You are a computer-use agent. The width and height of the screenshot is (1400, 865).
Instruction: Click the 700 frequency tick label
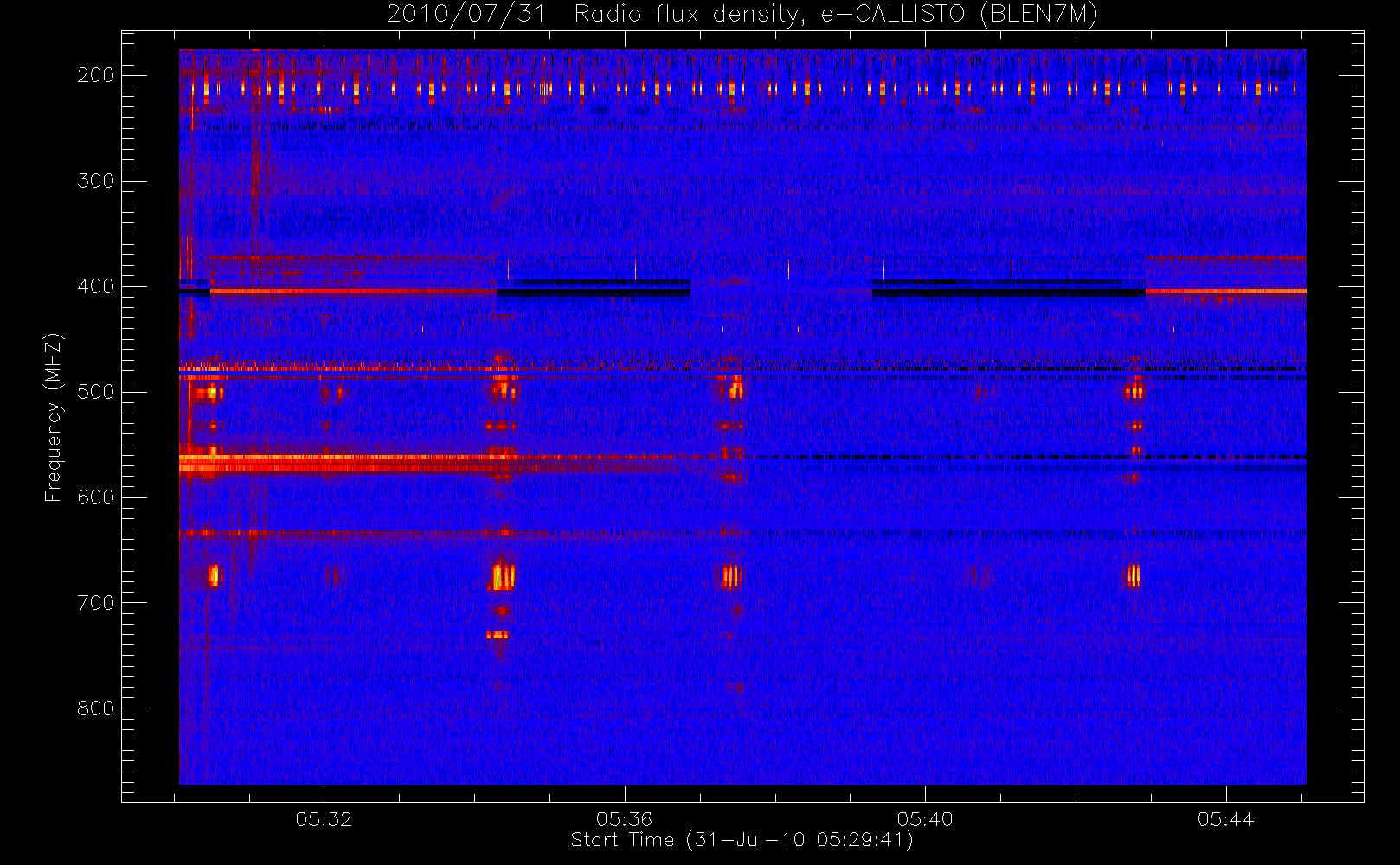(96, 603)
